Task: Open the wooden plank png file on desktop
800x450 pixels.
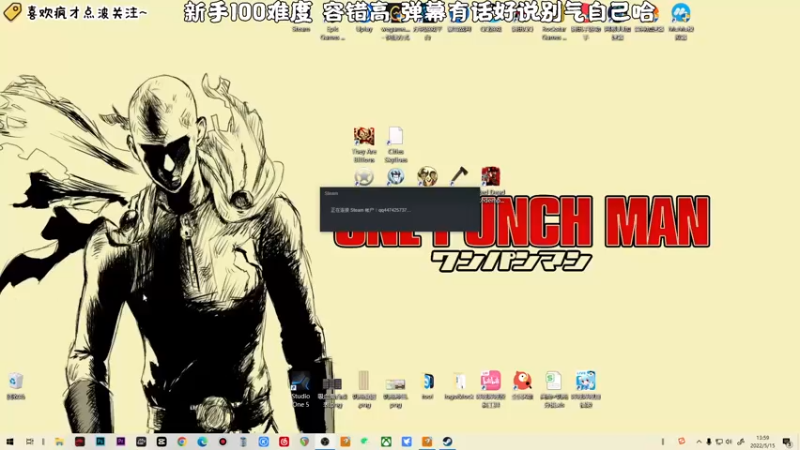Action: pos(364,389)
